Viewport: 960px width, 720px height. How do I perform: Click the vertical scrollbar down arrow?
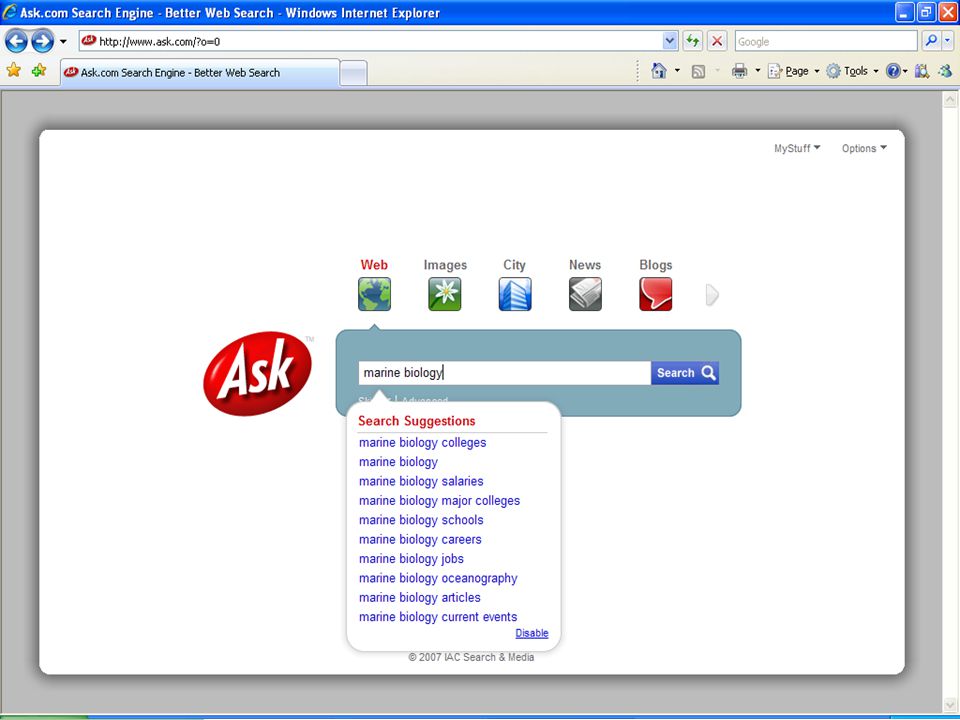point(950,704)
